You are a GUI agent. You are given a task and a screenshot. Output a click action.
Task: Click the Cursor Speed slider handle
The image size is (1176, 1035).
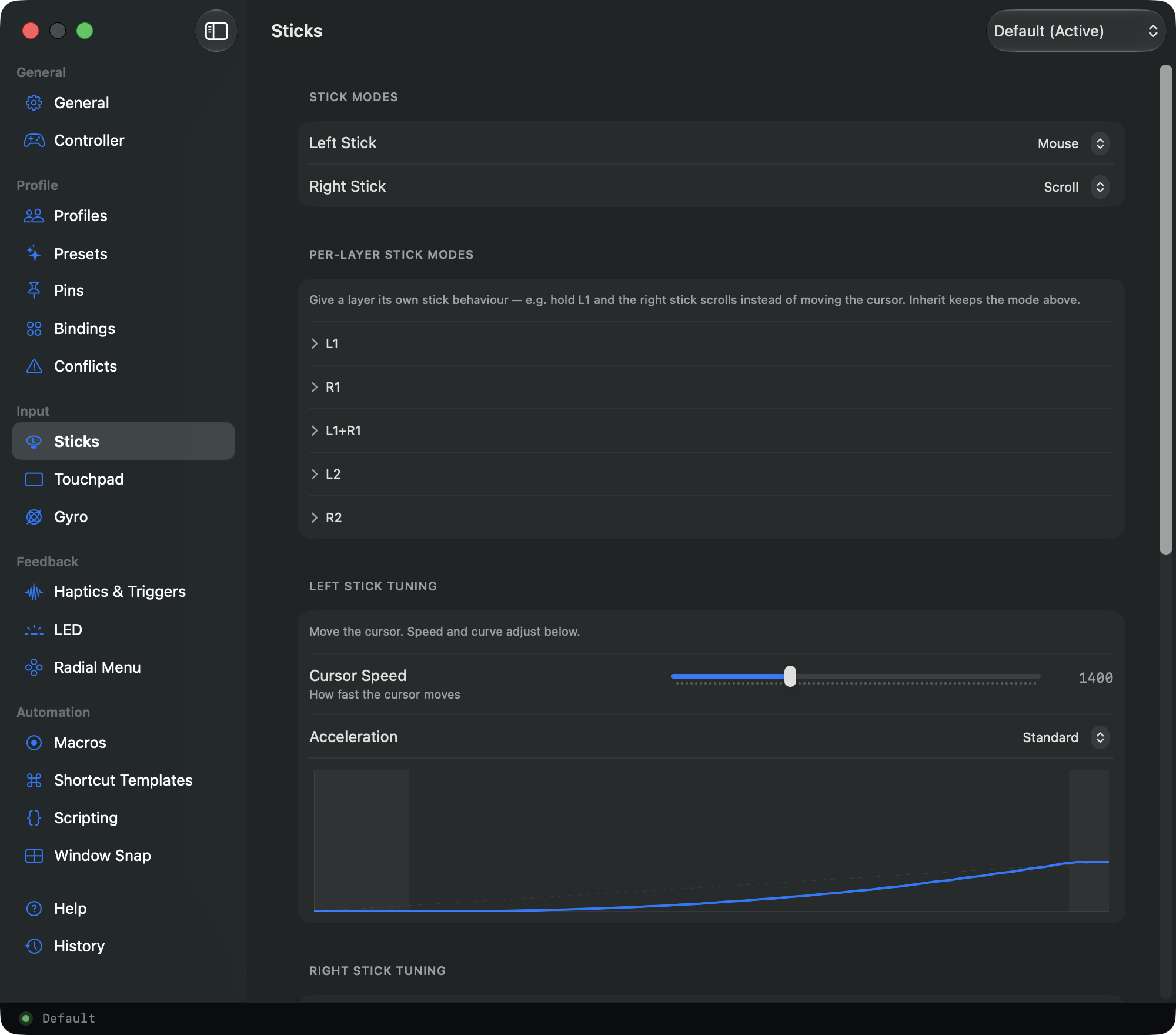(x=790, y=676)
